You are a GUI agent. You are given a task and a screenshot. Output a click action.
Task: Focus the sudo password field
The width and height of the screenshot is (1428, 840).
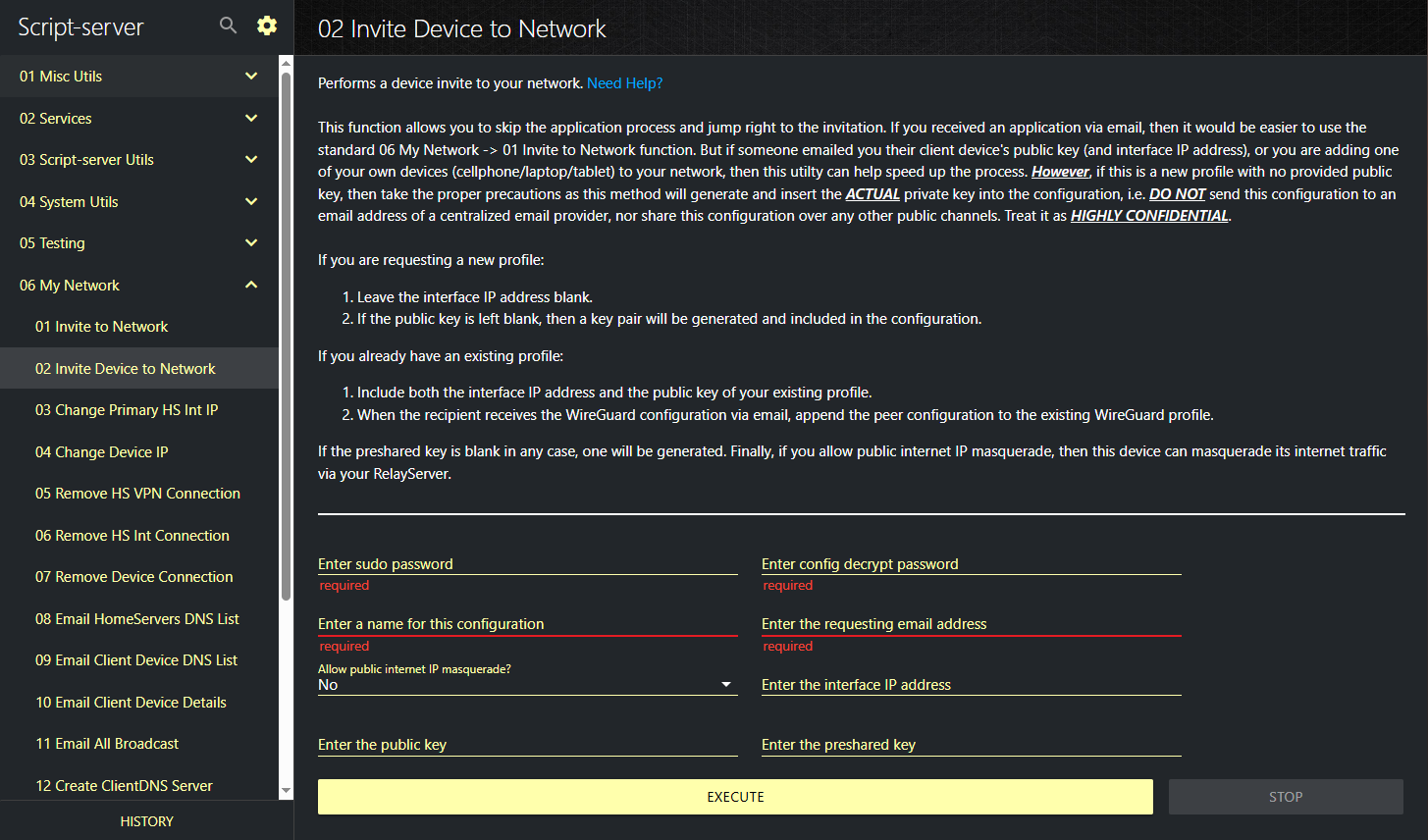[527, 564]
